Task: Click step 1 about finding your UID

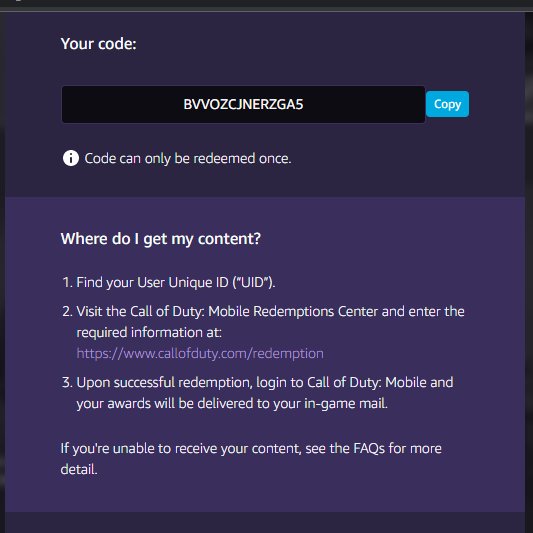Action: coord(169,282)
